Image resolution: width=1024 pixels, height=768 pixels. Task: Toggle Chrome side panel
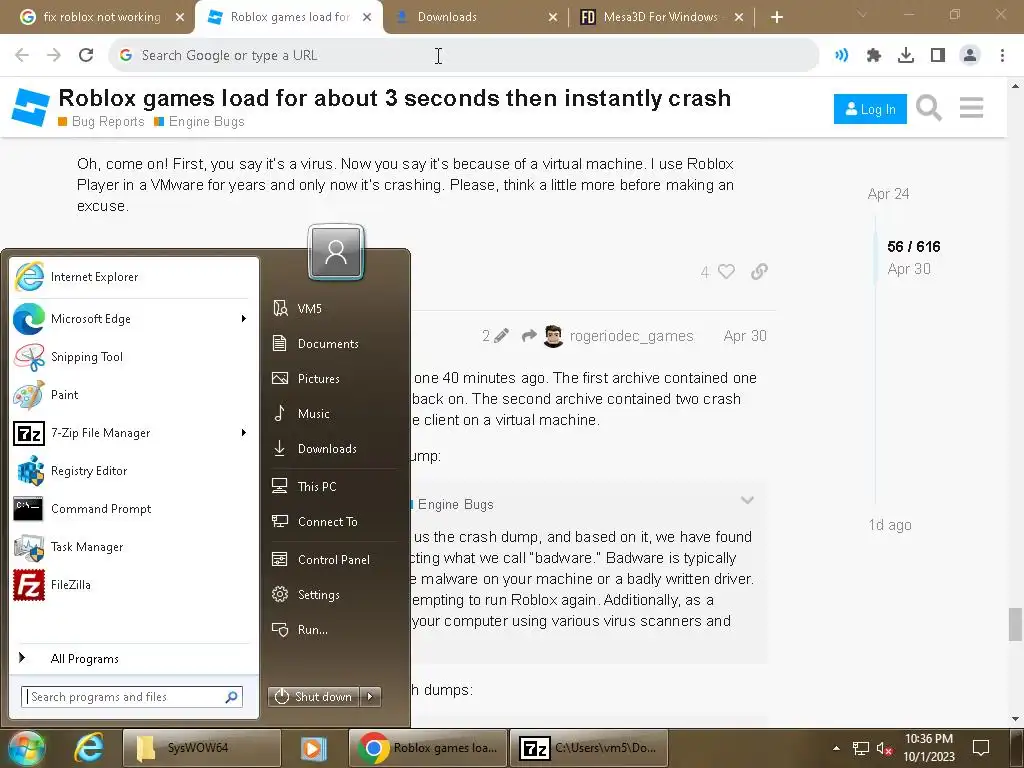[938, 56]
